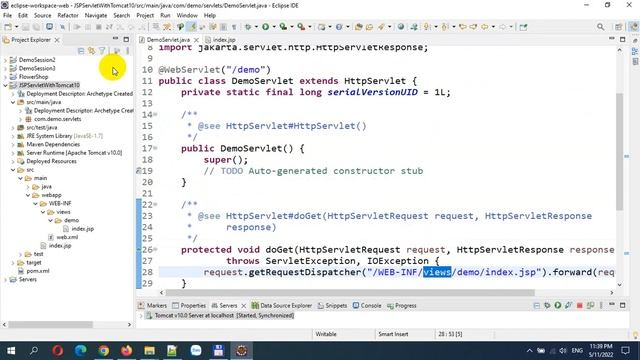Open the Window menu
The image size is (640, 360).
click(187, 15)
